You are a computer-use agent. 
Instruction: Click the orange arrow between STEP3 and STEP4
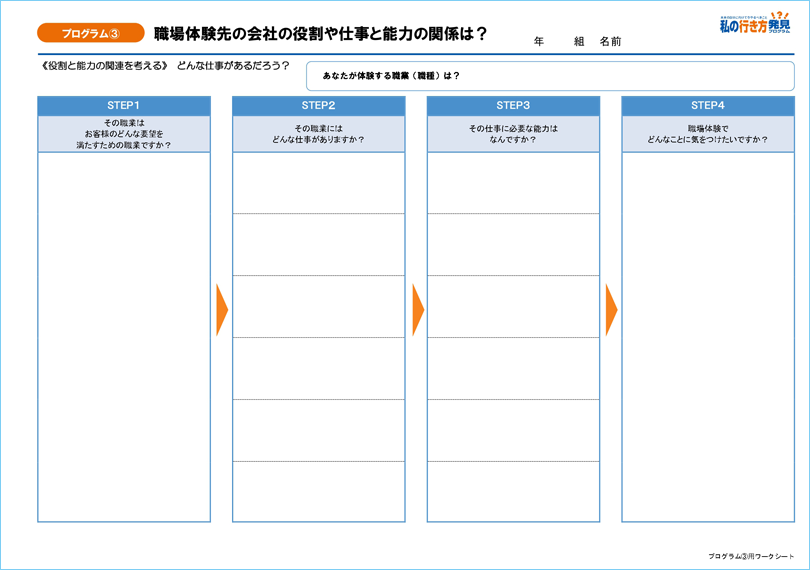[x=611, y=310]
